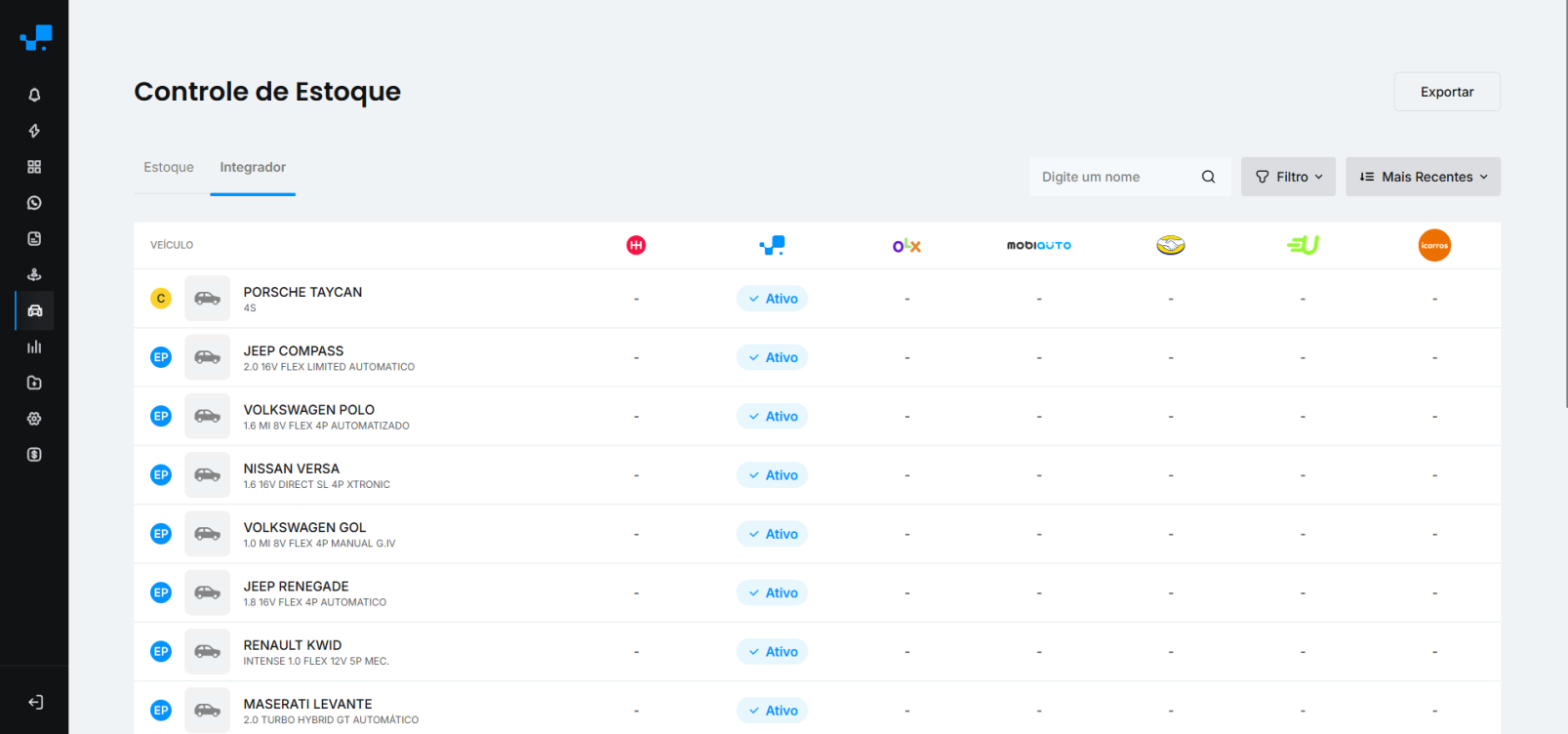This screenshot has width=1568, height=734.
Task: Click the folder icon in sidebar
Action: [x=34, y=383]
